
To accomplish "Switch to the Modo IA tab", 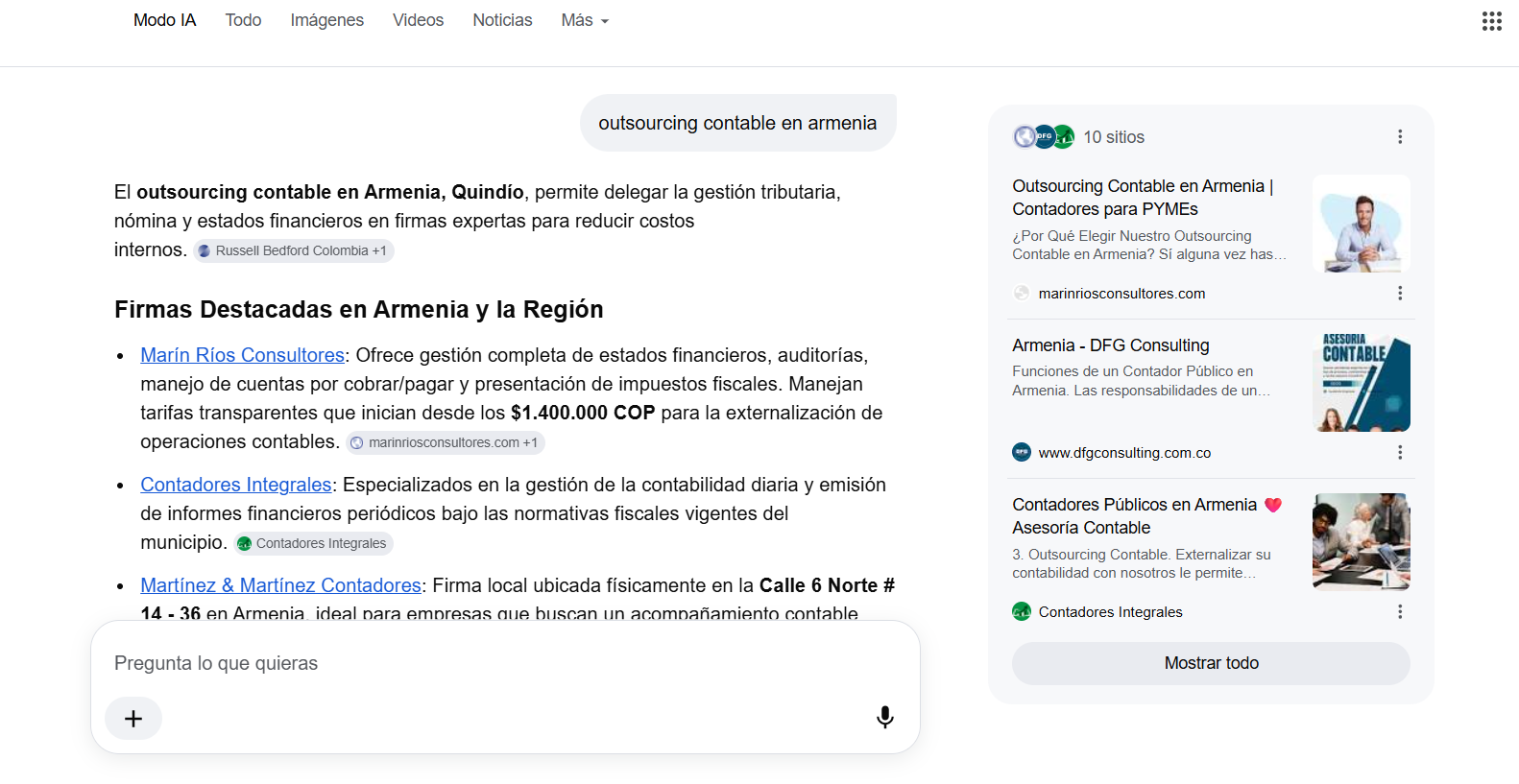I will coord(164,20).
